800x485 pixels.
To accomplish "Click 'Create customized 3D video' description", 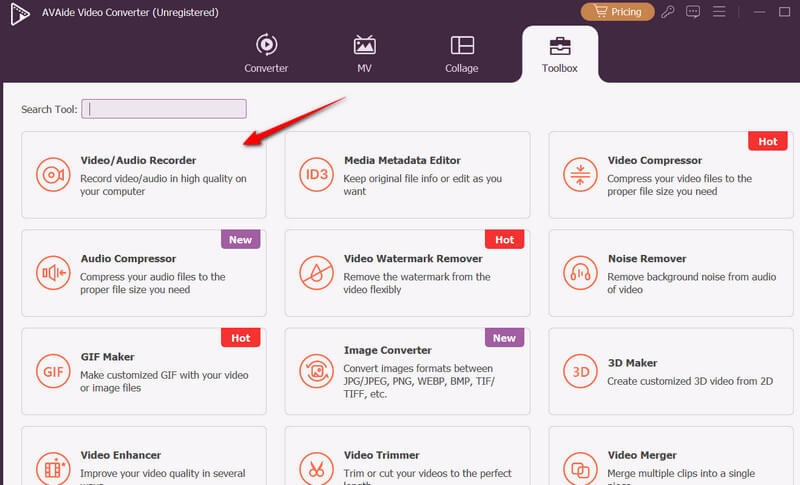I will click(x=690, y=381).
